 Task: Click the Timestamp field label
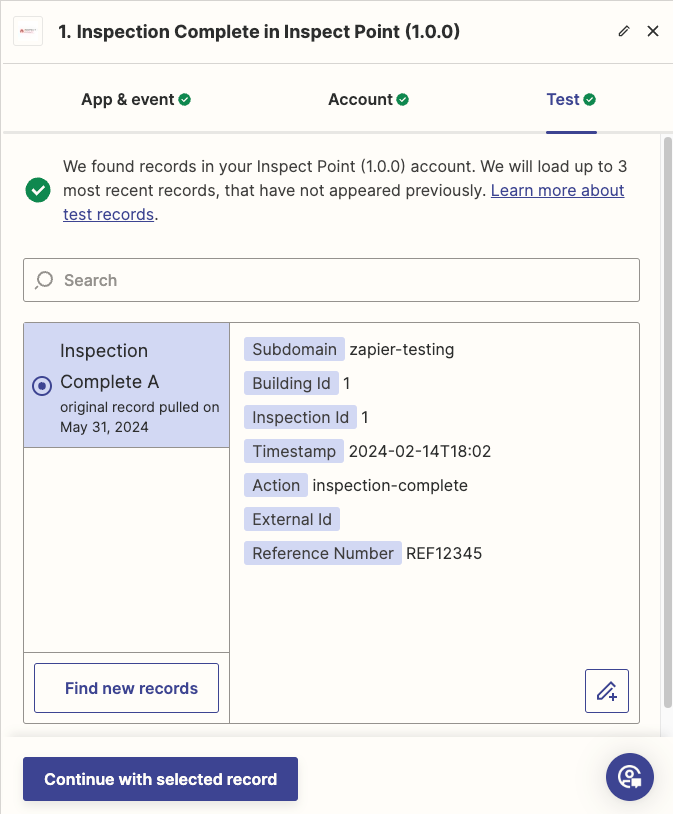pos(294,451)
